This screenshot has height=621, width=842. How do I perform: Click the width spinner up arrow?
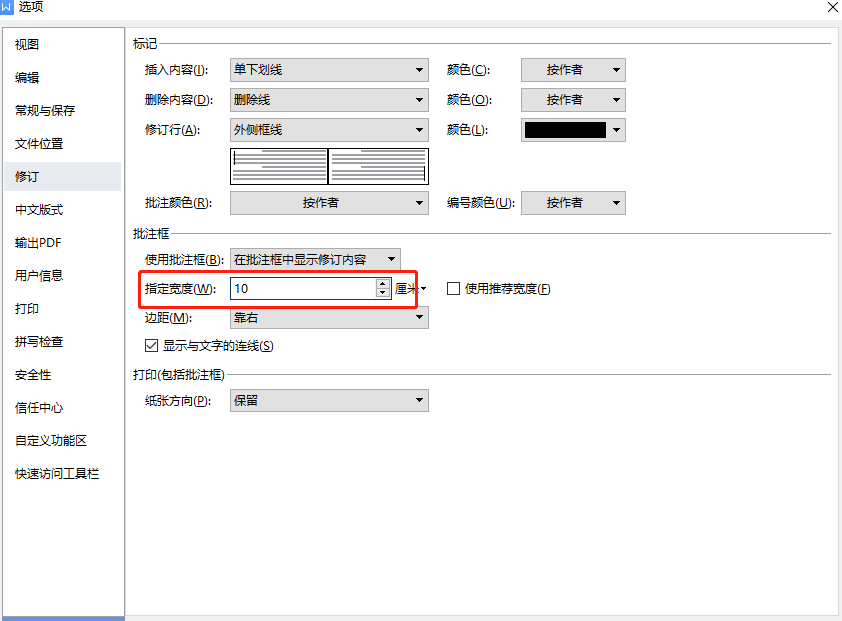pos(381,283)
